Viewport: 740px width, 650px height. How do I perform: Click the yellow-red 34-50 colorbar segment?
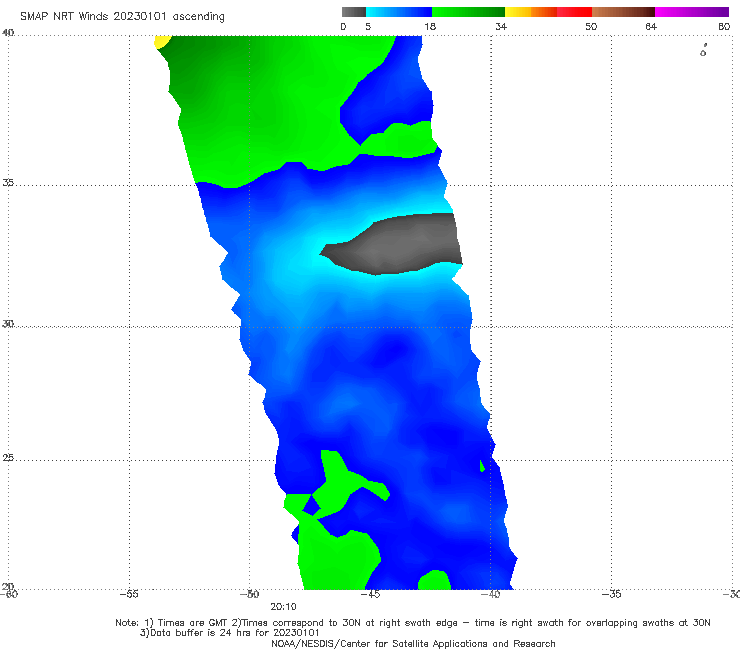(548, 12)
